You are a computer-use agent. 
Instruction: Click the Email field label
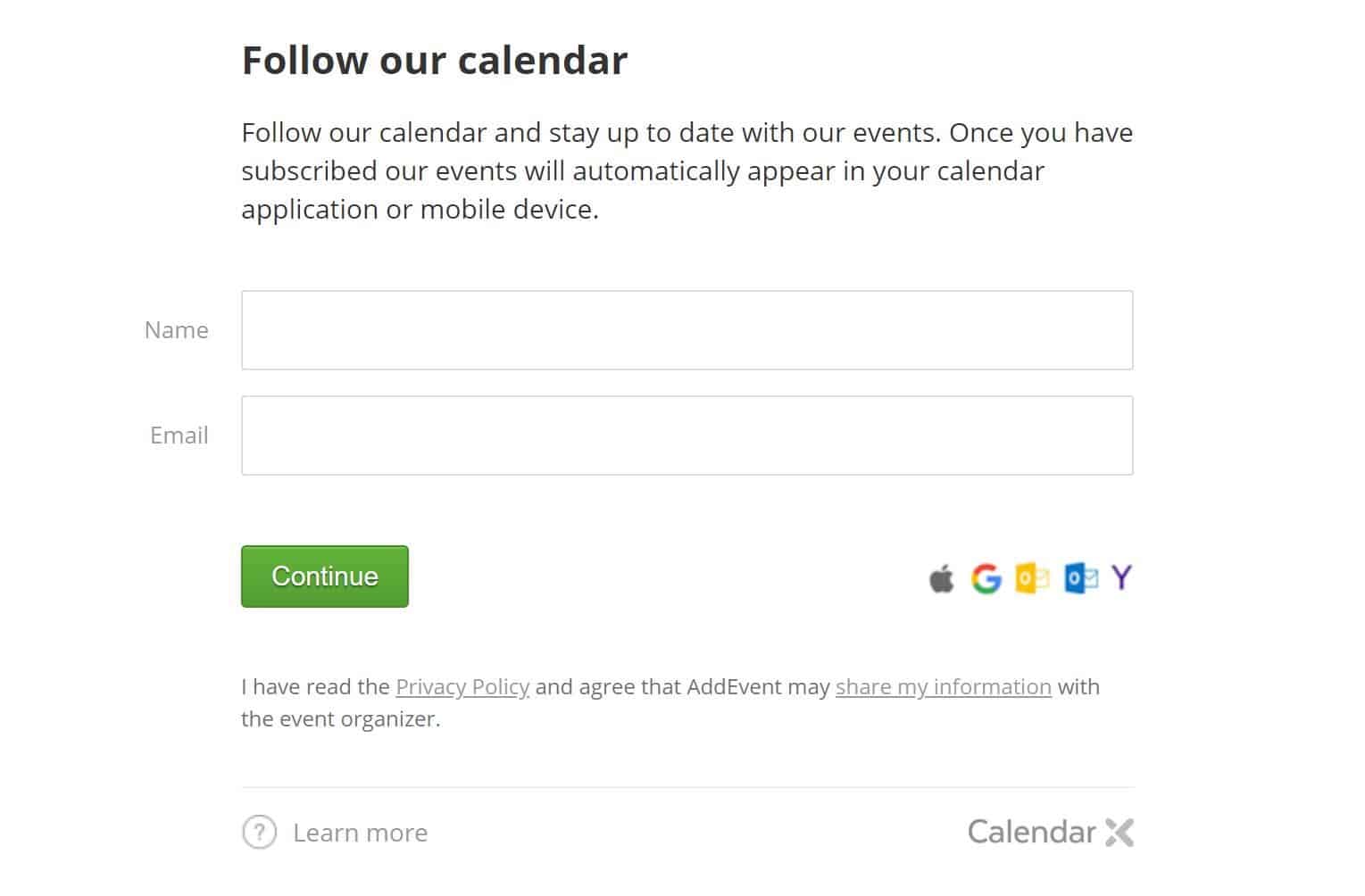(x=179, y=436)
